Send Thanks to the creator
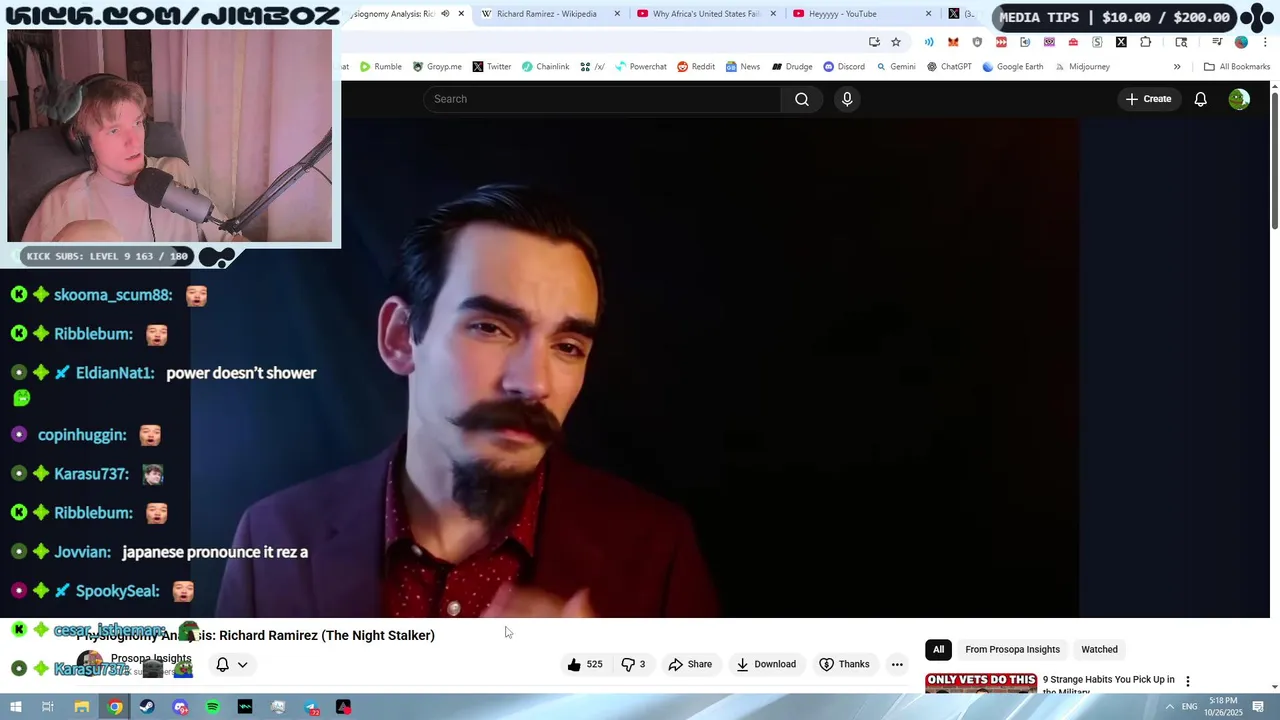1280x720 pixels. (844, 664)
